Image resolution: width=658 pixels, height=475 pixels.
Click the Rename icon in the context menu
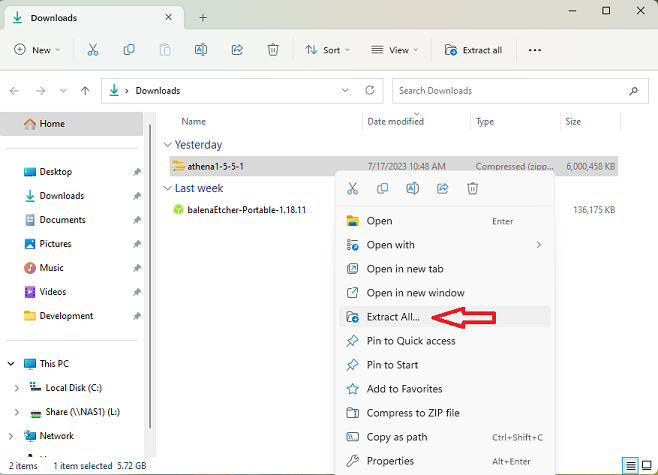tap(412, 188)
